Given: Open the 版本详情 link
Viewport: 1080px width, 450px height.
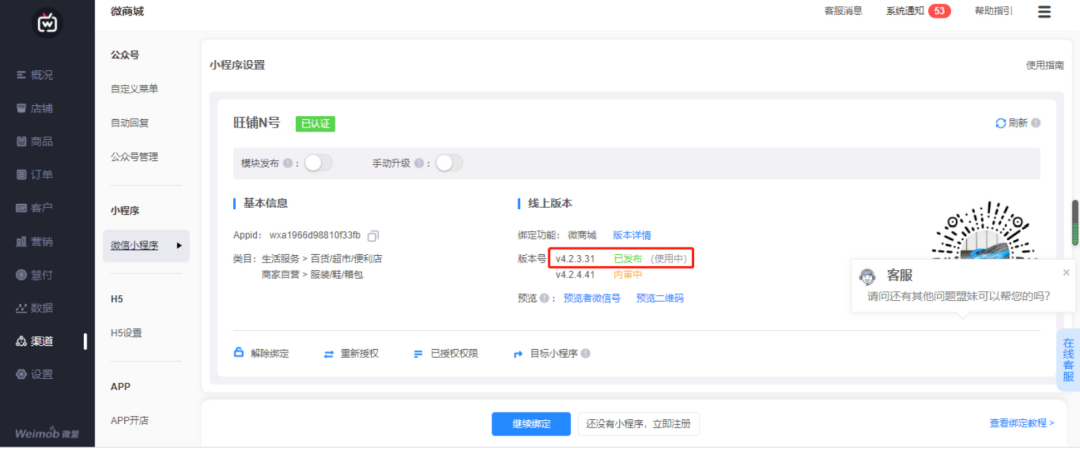Looking at the screenshot, I should click(x=632, y=235).
